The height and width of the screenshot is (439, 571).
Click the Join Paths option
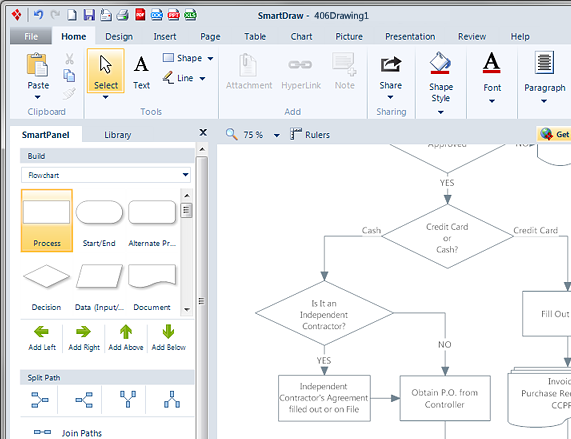tap(67, 432)
